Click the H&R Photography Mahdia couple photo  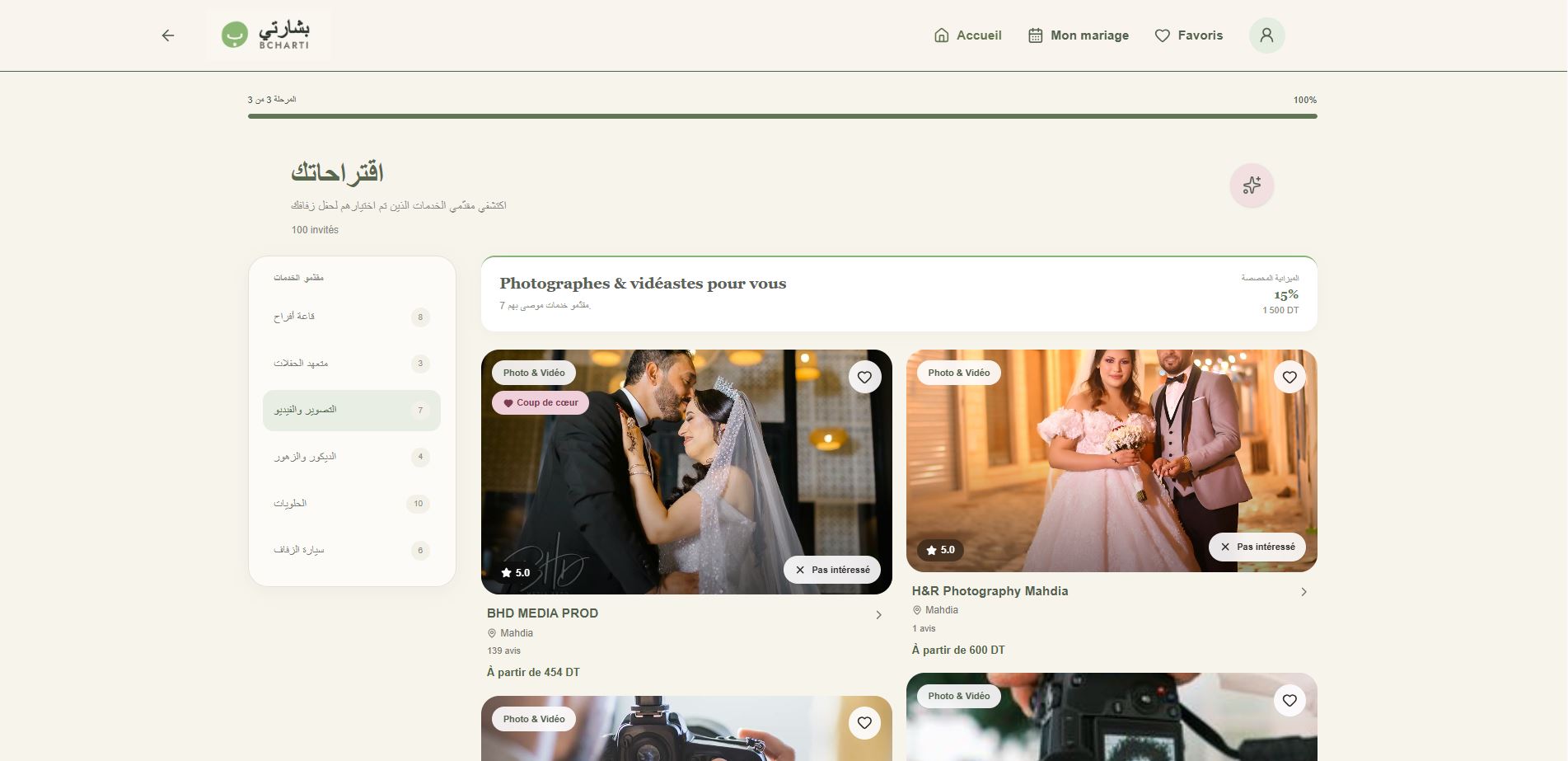click(1112, 460)
